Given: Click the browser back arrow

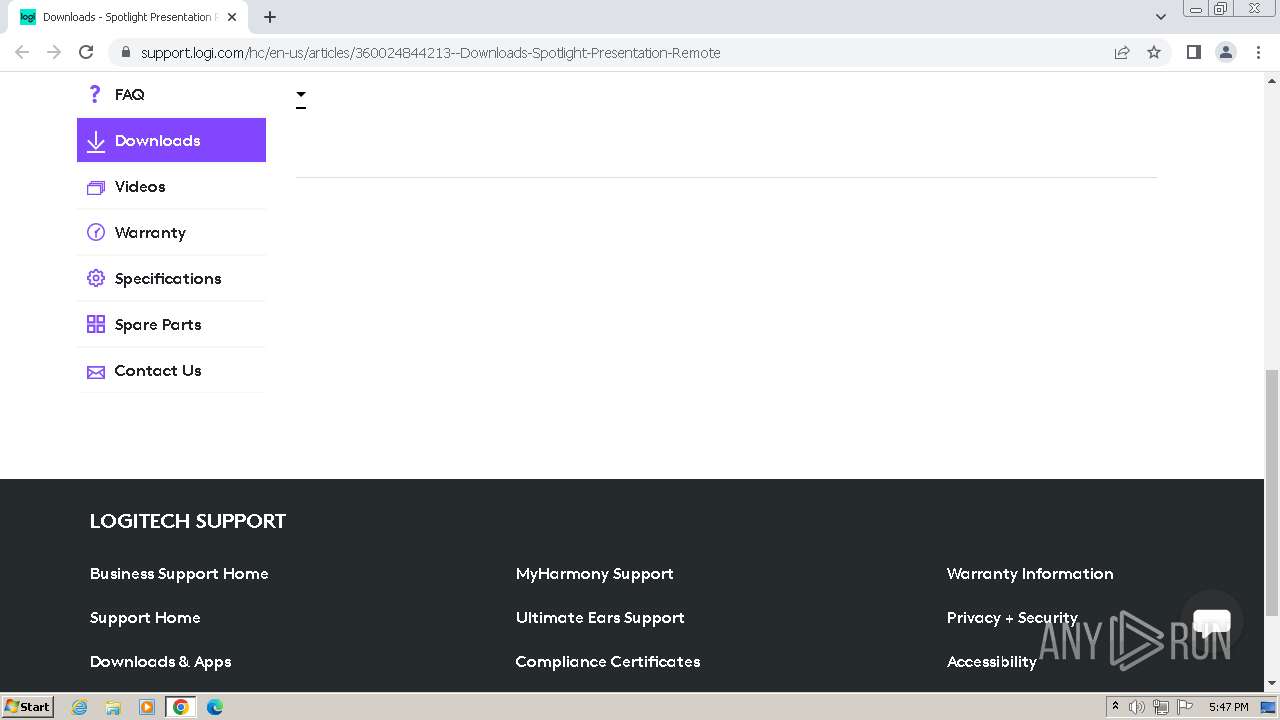Looking at the screenshot, I should click(x=22, y=52).
